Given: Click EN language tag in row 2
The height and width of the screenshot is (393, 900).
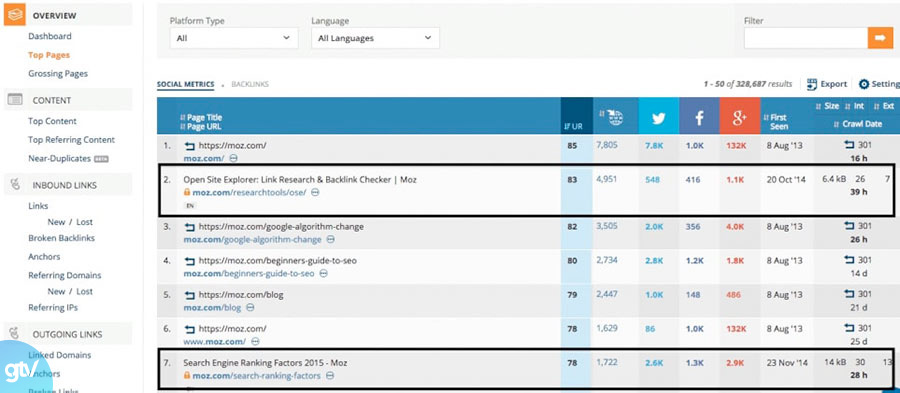Looking at the screenshot, I should [x=190, y=205].
